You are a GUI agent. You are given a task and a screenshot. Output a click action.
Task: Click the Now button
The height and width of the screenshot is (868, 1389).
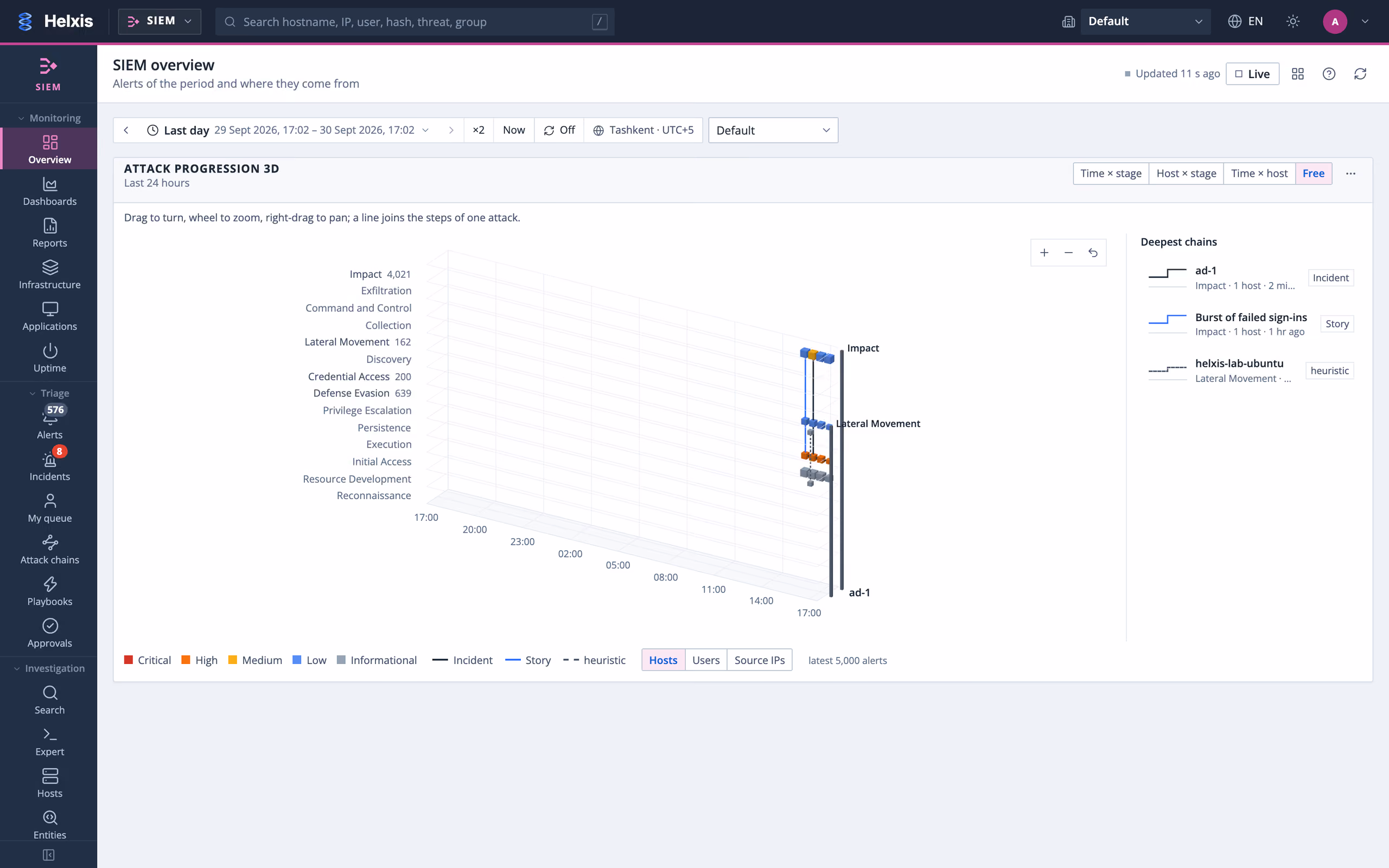click(x=514, y=130)
